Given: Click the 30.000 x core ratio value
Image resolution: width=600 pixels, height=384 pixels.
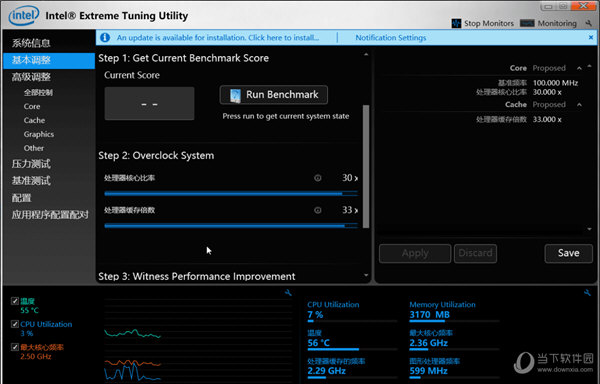Looking at the screenshot, I should coord(547,92).
